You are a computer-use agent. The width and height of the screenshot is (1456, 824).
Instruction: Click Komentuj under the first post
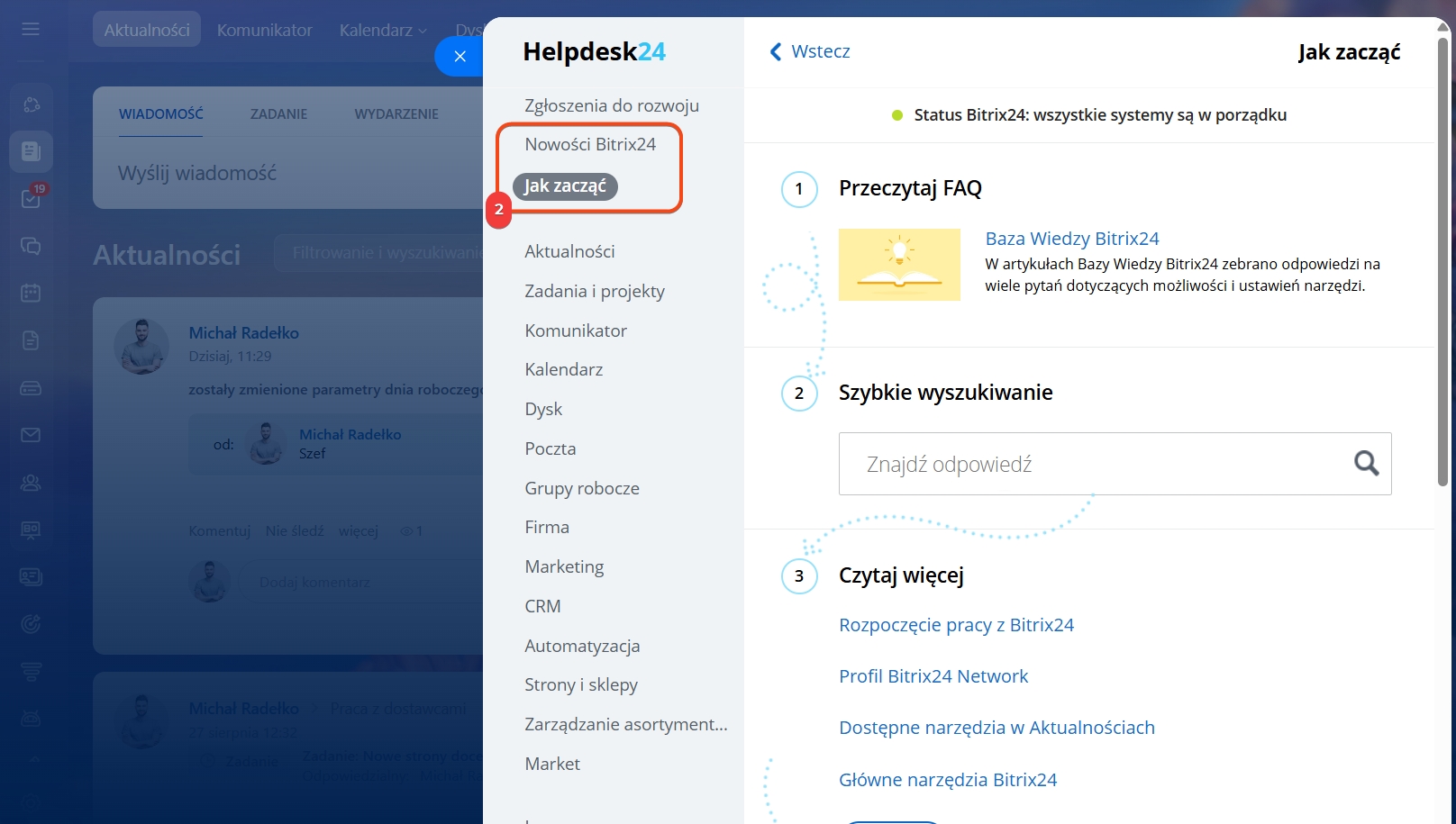tap(219, 531)
